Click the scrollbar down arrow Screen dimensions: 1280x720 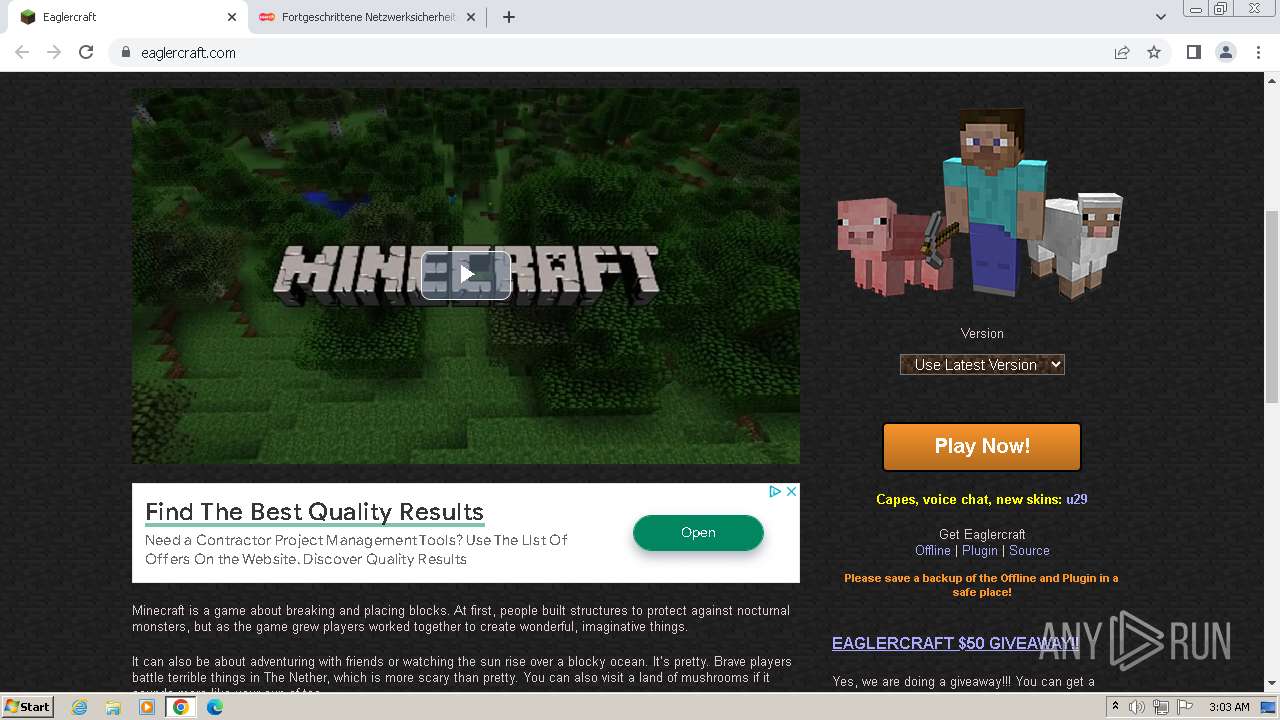pyautogui.click(x=1272, y=684)
